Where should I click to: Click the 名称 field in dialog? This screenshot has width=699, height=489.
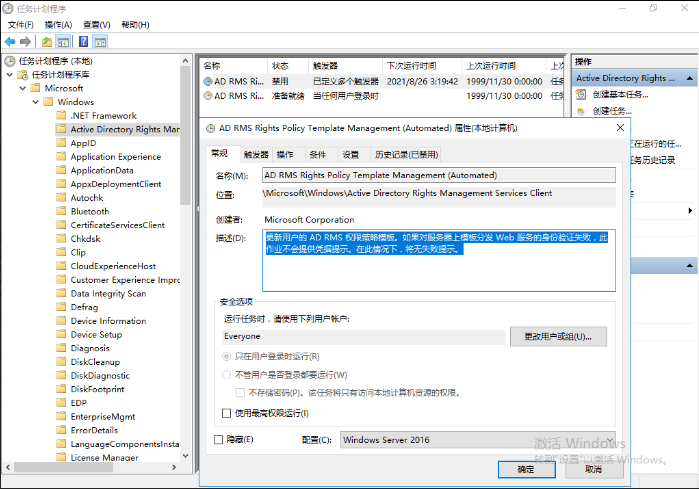pyautogui.click(x=439, y=175)
